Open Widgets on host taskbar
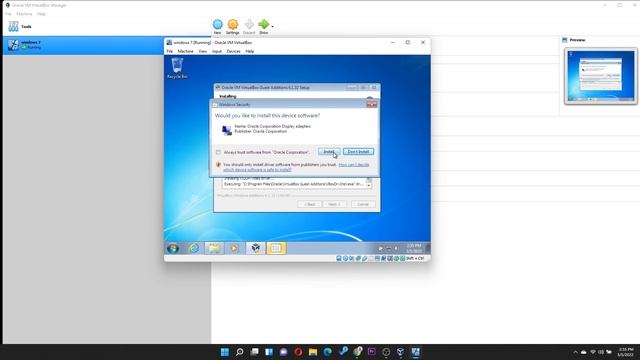The image size is (640, 360). coord(269,352)
